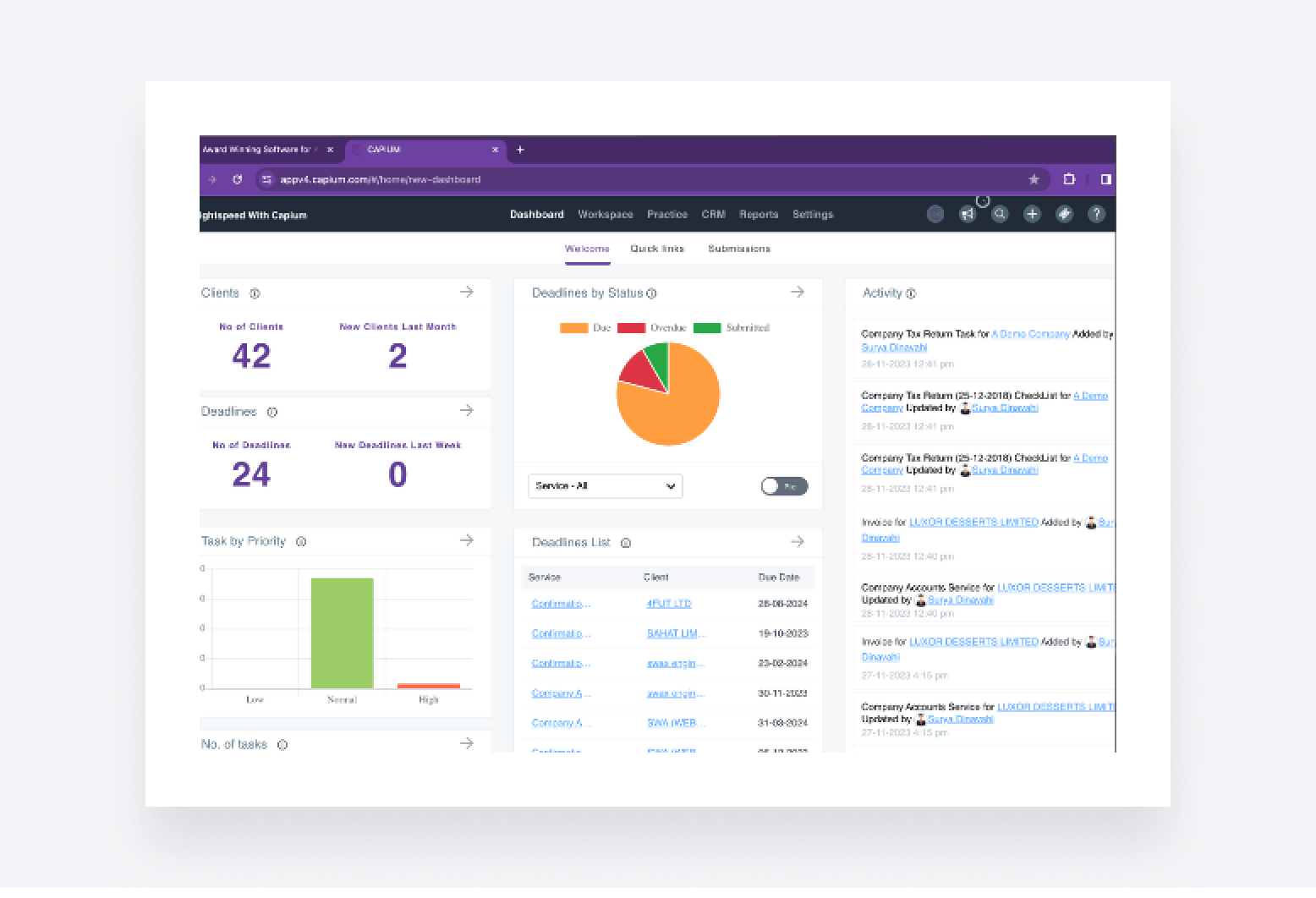
Task: Click the announcements megaphone icon
Action: click(968, 214)
